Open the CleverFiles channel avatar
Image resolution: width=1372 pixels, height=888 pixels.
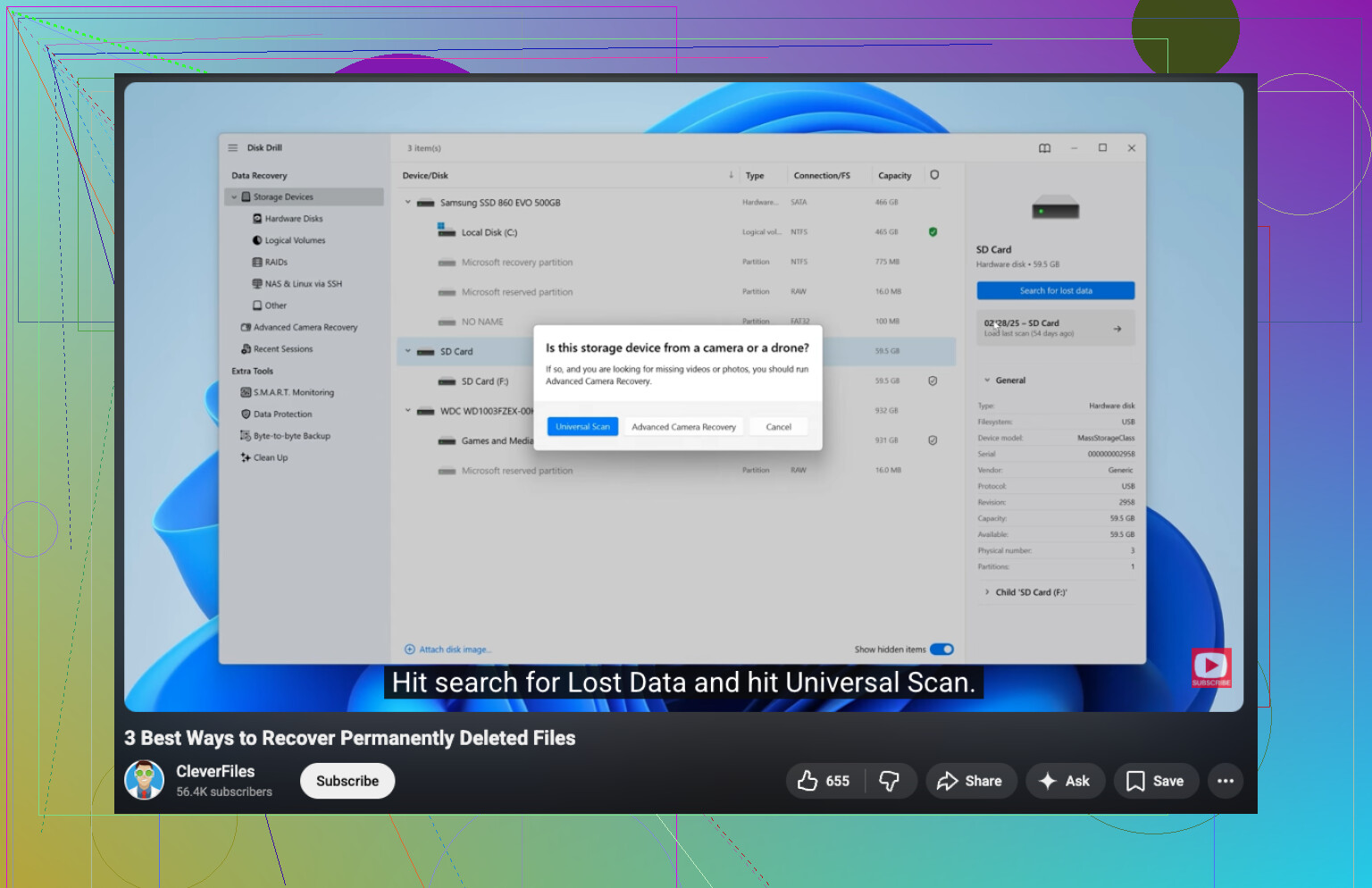pyautogui.click(x=144, y=780)
